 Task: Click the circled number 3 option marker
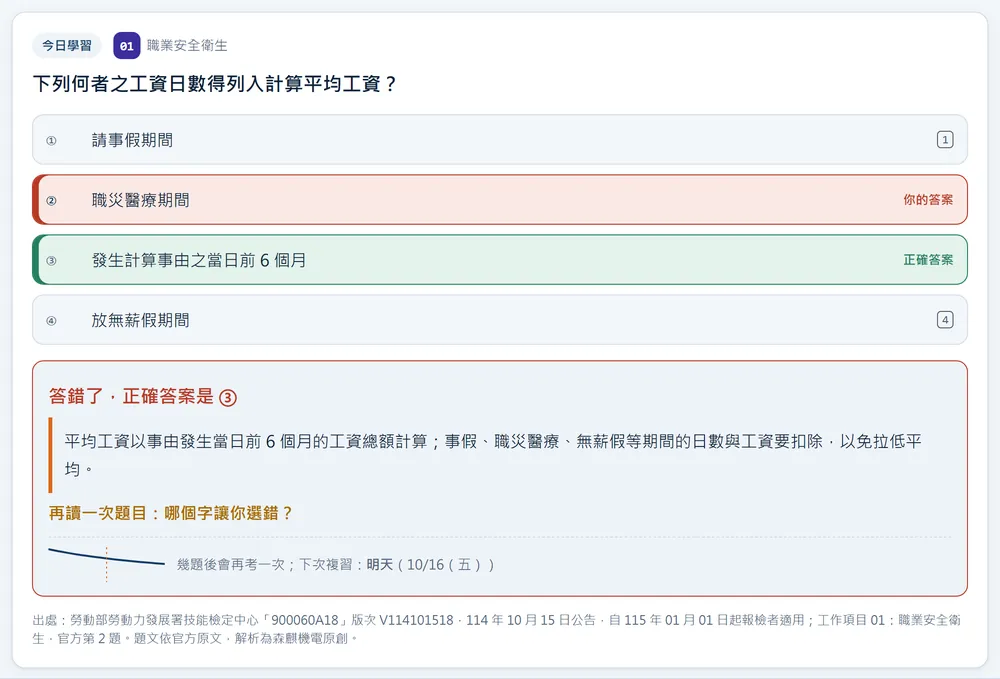tap(52, 260)
